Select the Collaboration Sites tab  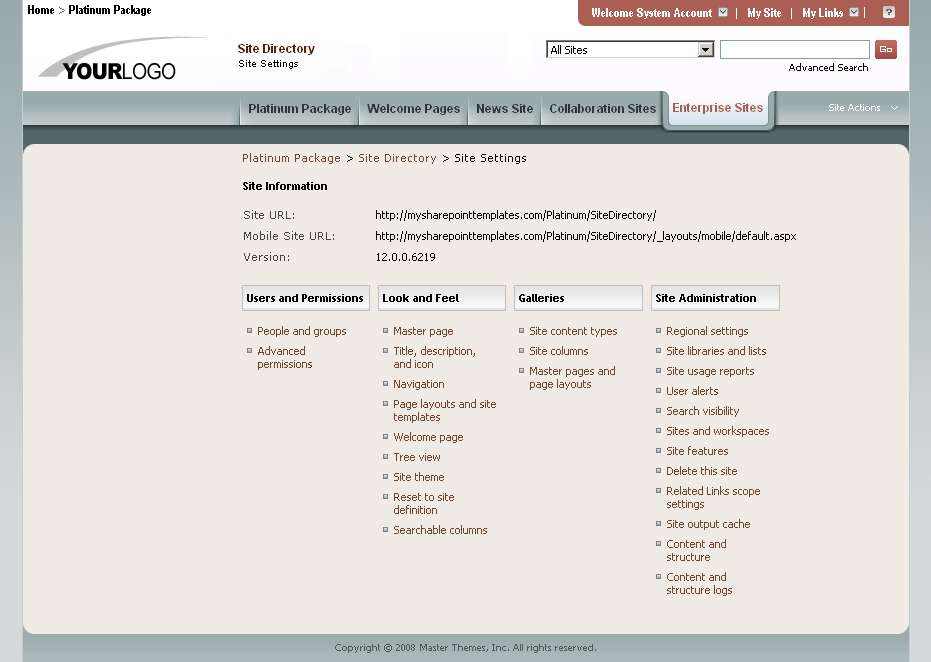click(x=602, y=109)
